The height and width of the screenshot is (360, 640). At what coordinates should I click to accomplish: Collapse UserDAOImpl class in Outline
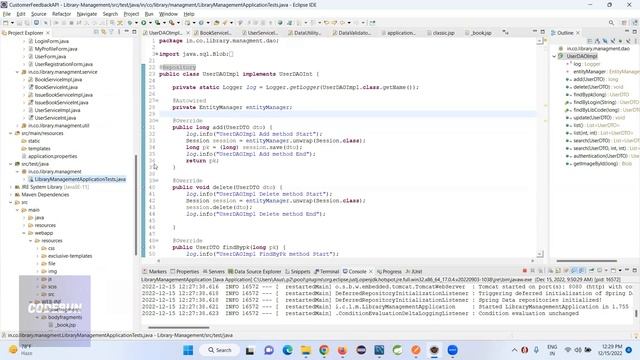click(x=554, y=56)
